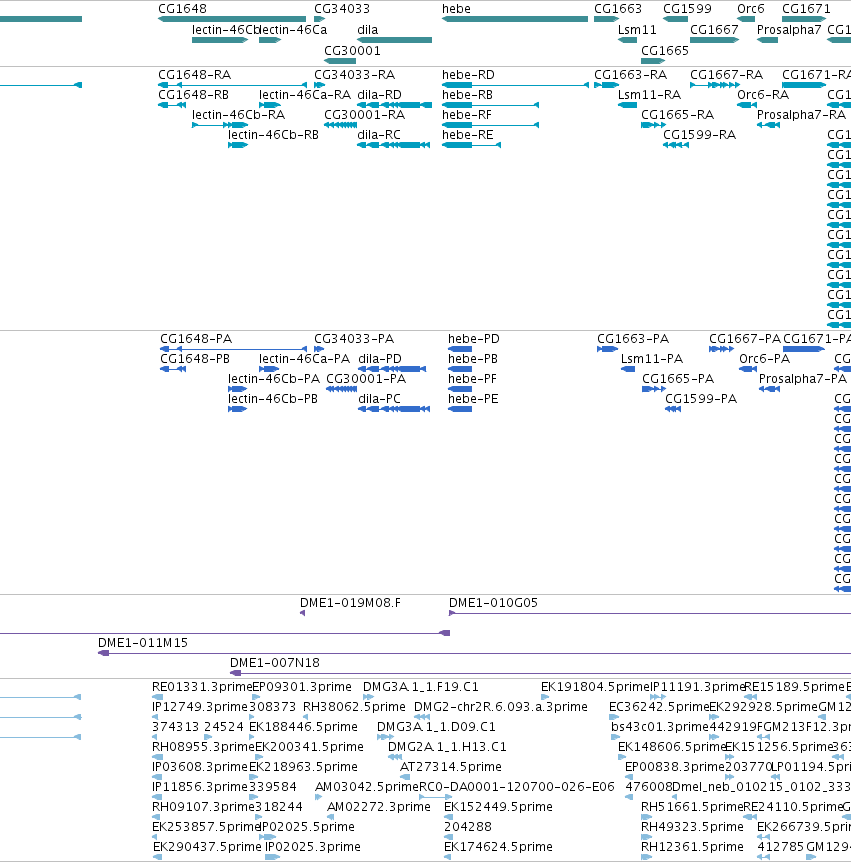Screen dimensions: 851x862
Task: Select protein dila-PD
Action: (380, 358)
